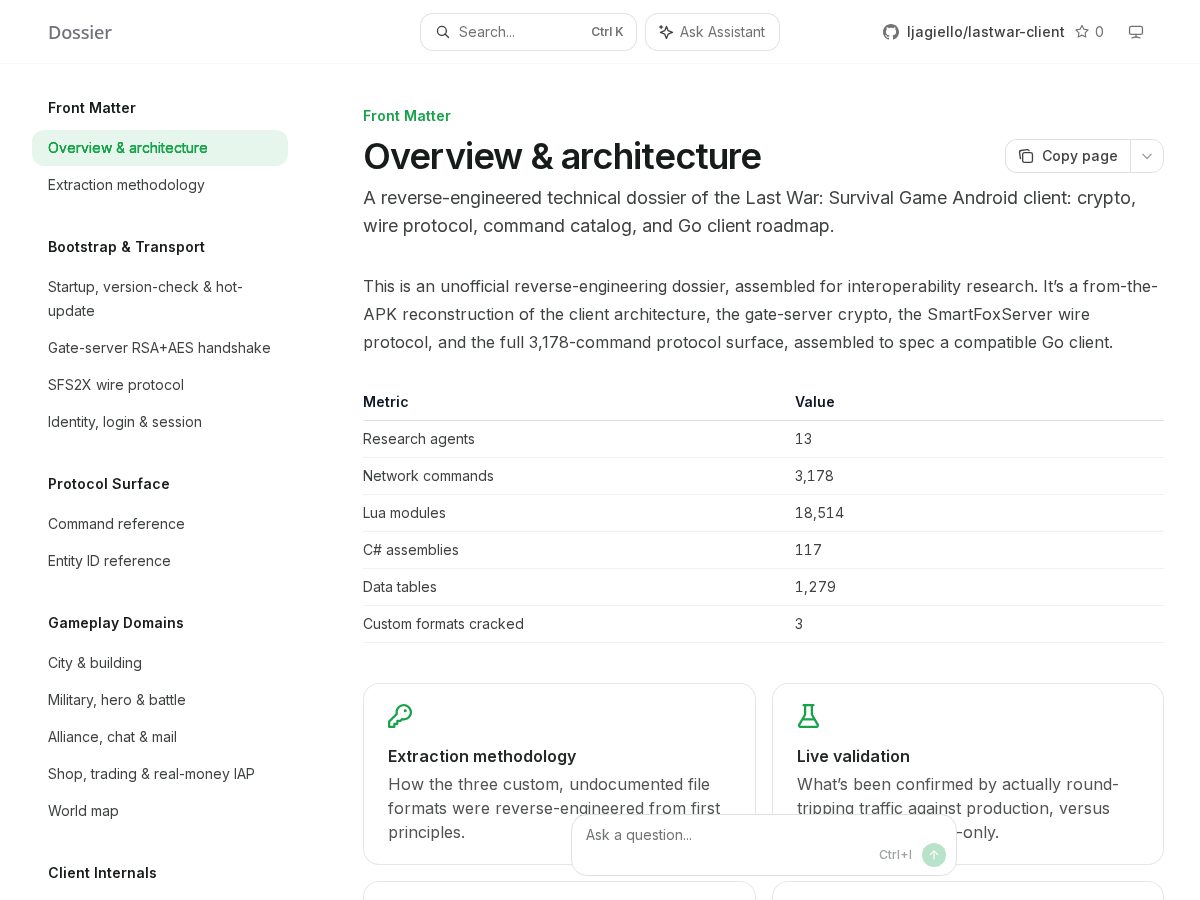Click the Copy page button

pyautogui.click(x=1068, y=156)
